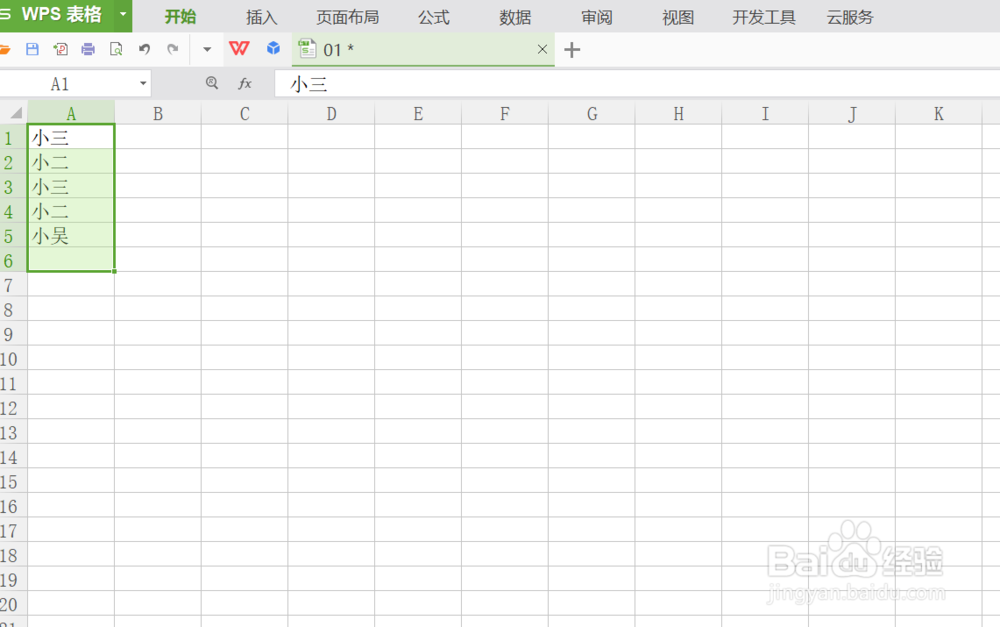The image size is (1000, 627).
Task: Redo the last action
Action: tap(172, 49)
